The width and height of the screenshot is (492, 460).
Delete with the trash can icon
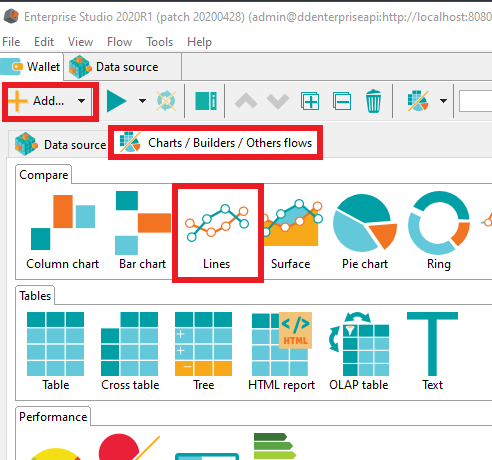pos(374,101)
